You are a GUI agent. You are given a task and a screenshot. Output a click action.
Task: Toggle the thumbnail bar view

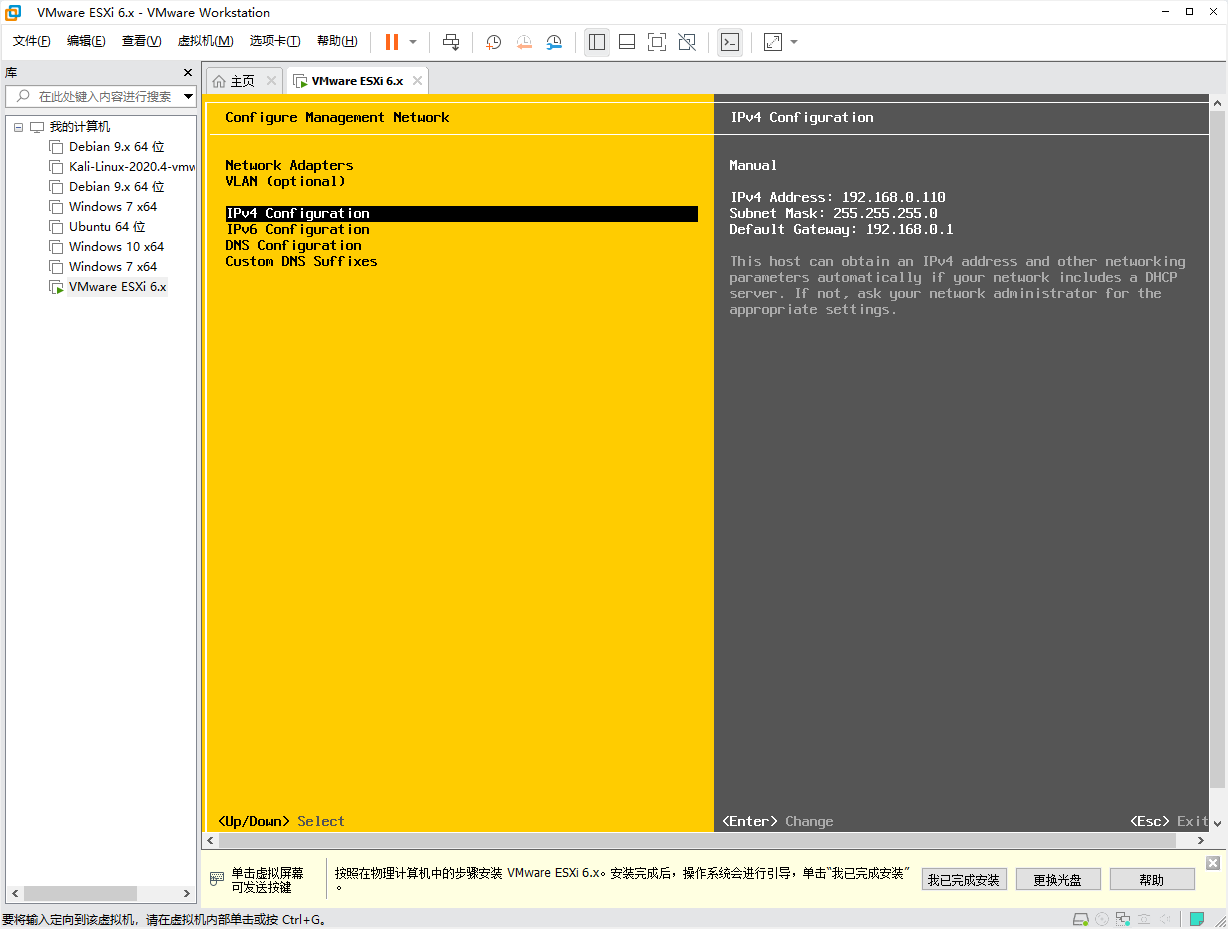coord(627,42)
